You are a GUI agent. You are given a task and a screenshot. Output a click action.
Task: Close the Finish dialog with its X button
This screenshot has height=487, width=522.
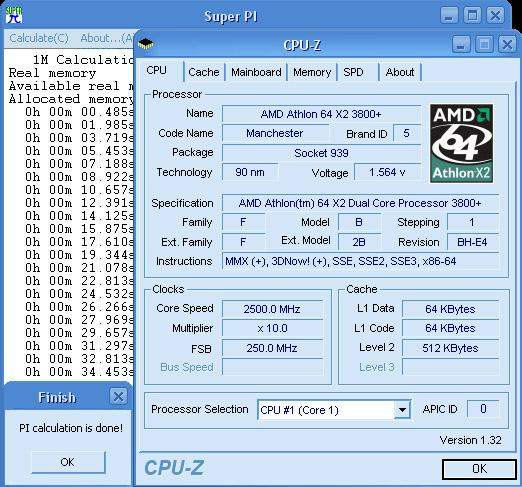tap(118, 396)
